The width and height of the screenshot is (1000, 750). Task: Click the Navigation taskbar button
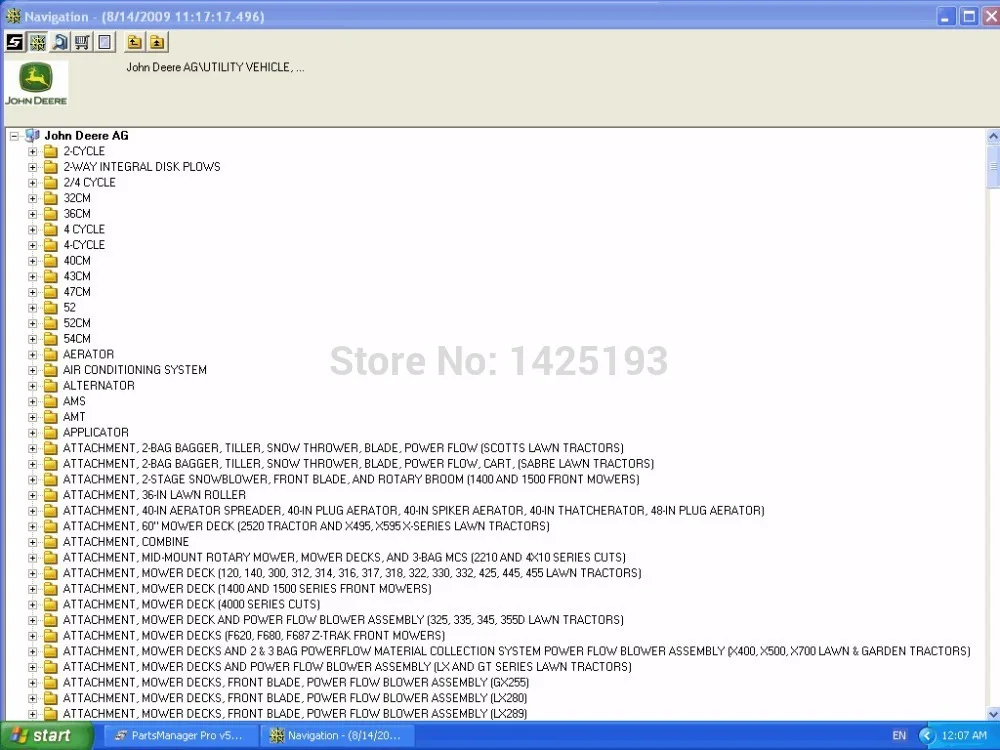tap(338, 735)
